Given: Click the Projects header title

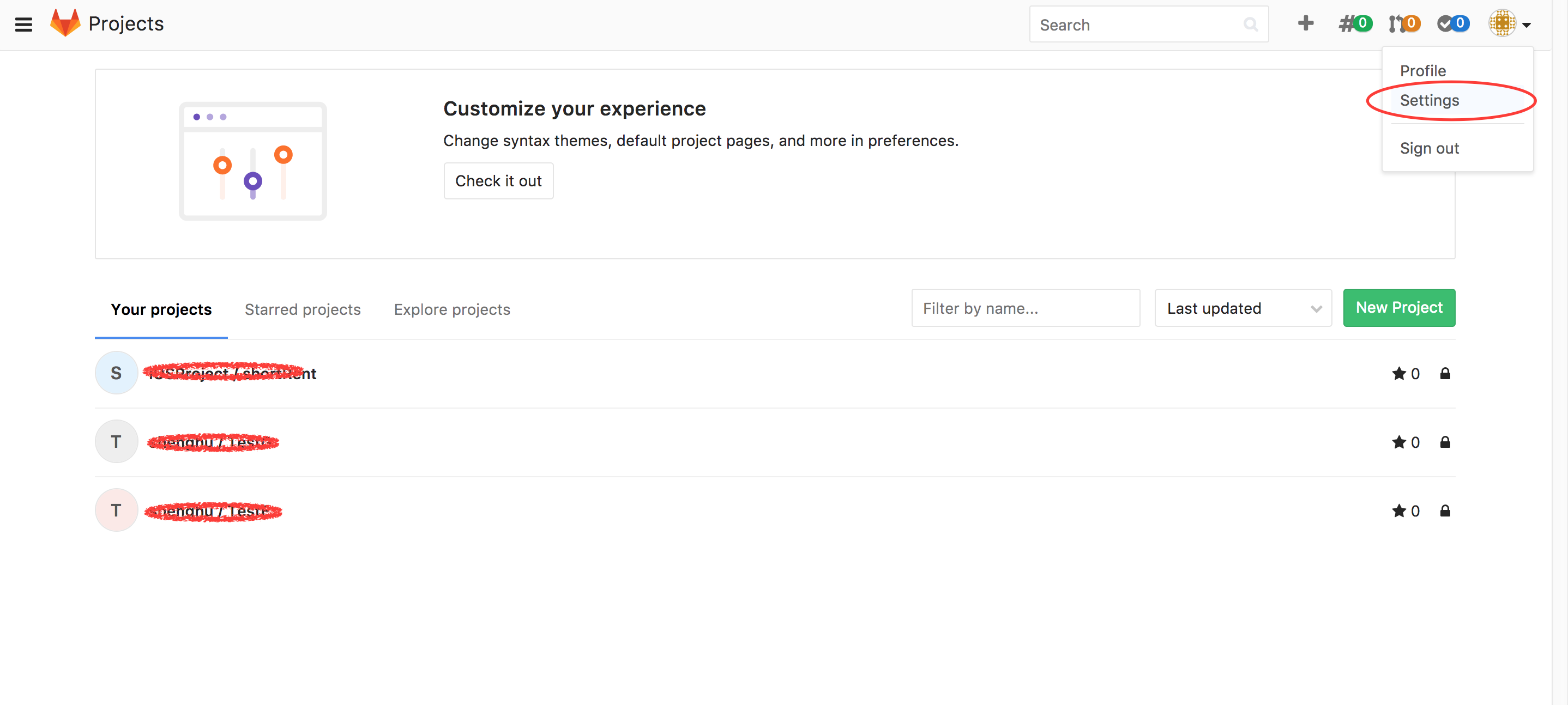Looking at the screenshot, I should point(126,24).
